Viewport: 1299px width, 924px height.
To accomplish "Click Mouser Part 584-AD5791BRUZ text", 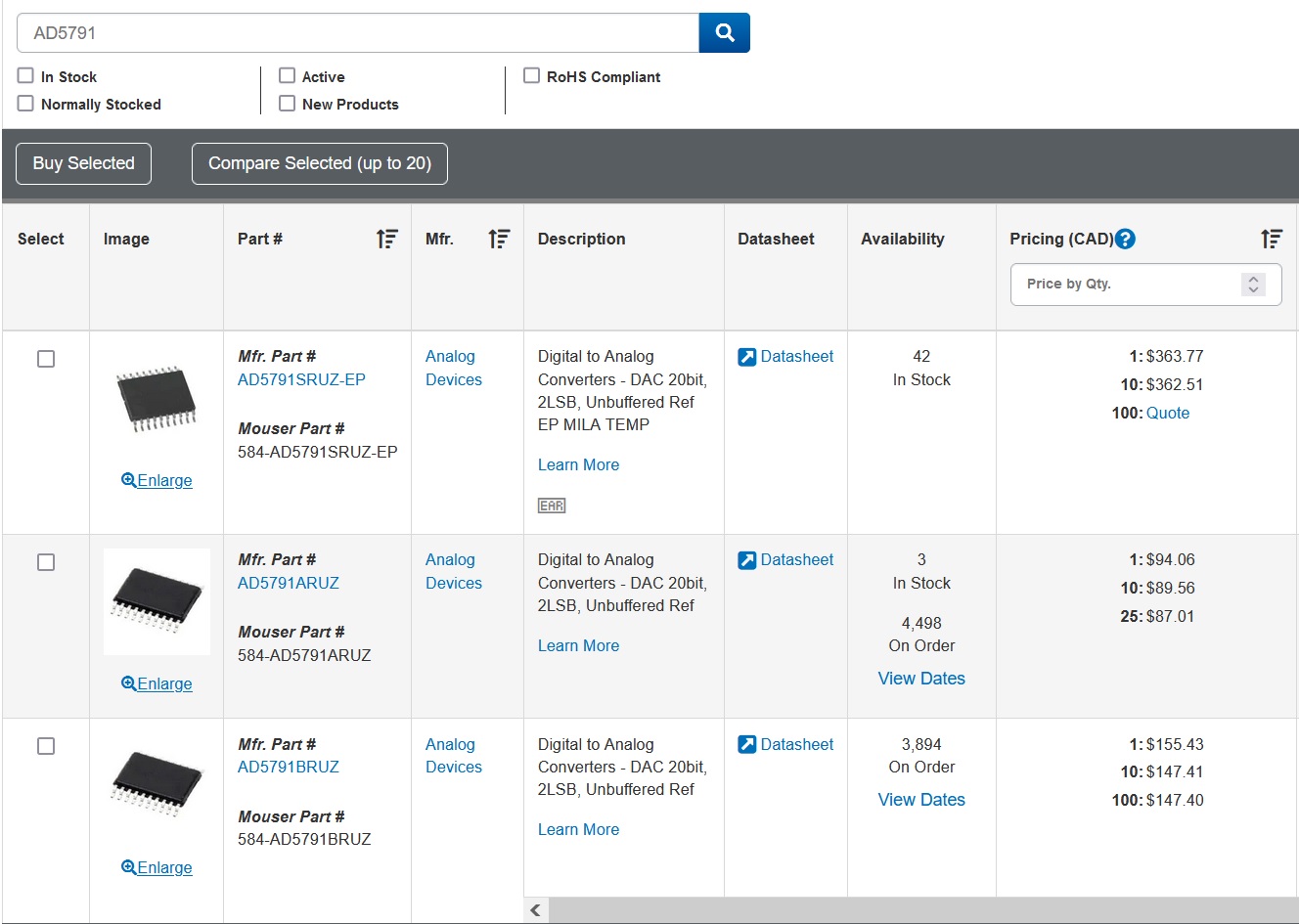I will tap(304, 839).
